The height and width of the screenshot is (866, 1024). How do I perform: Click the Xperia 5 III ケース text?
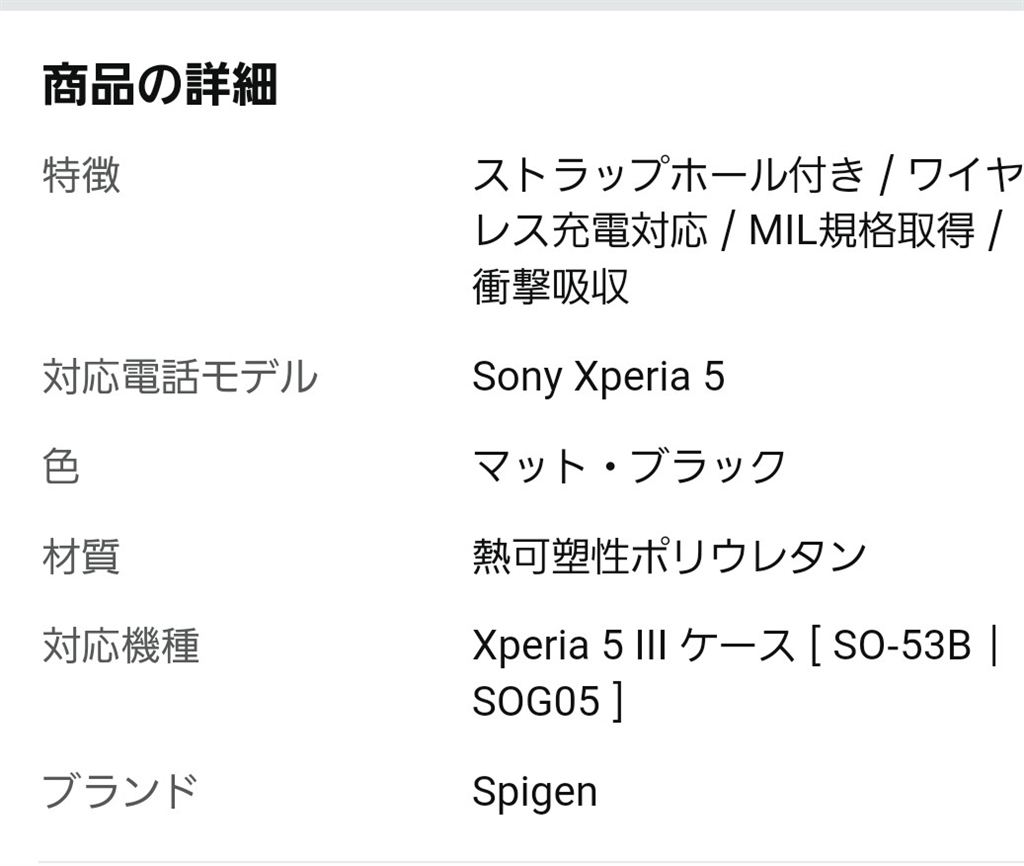point(633,646)
